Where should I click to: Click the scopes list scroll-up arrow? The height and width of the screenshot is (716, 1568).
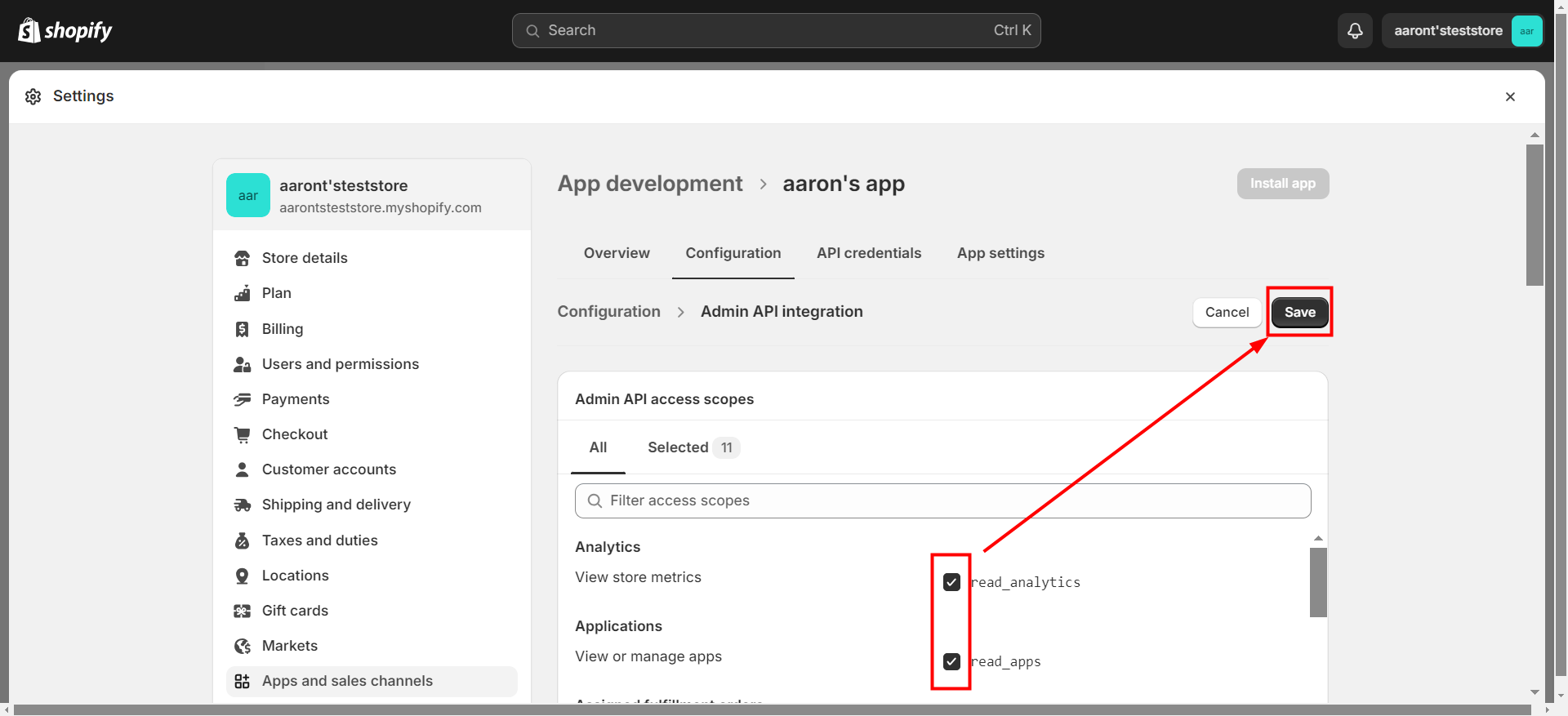coord(1318,538)
